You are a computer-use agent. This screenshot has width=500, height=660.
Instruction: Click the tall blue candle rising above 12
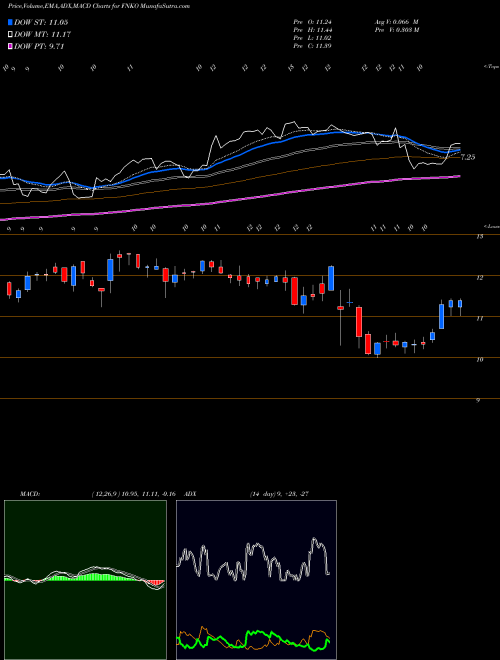pos(331,278)
